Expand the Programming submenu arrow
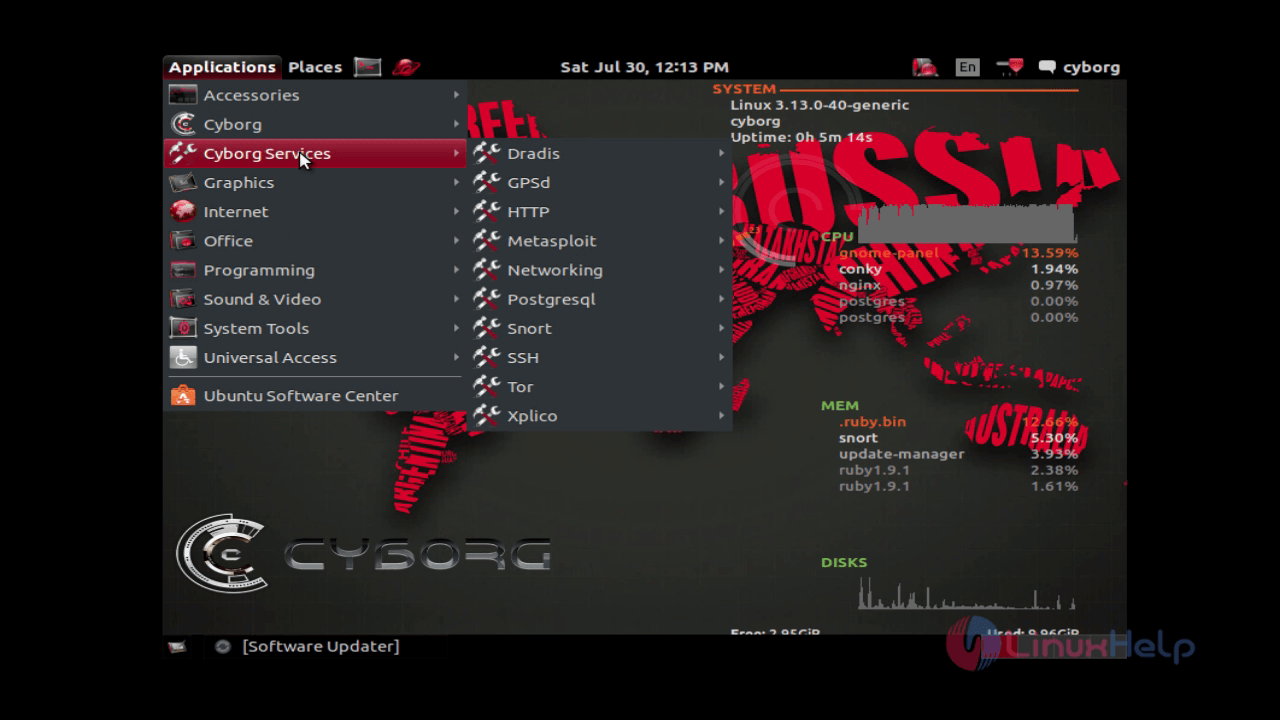Viewport: 1280px width, 720px height. (x=456, y=270)
